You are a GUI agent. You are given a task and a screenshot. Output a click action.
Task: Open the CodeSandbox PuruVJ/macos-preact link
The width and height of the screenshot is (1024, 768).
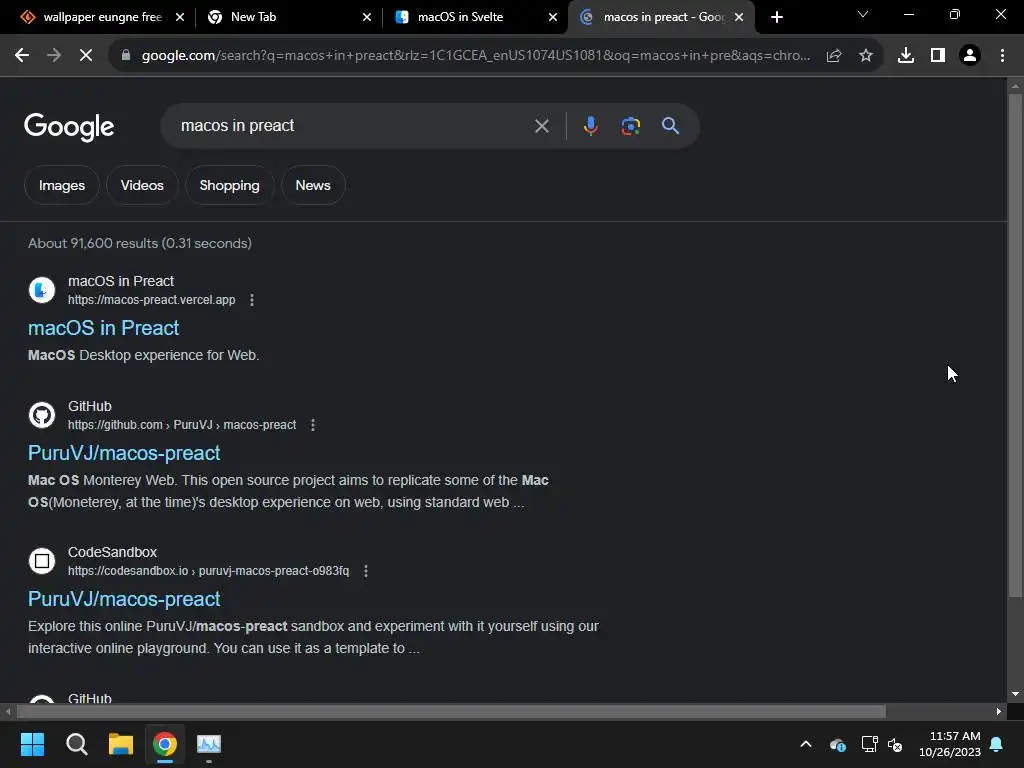[124, 599]
